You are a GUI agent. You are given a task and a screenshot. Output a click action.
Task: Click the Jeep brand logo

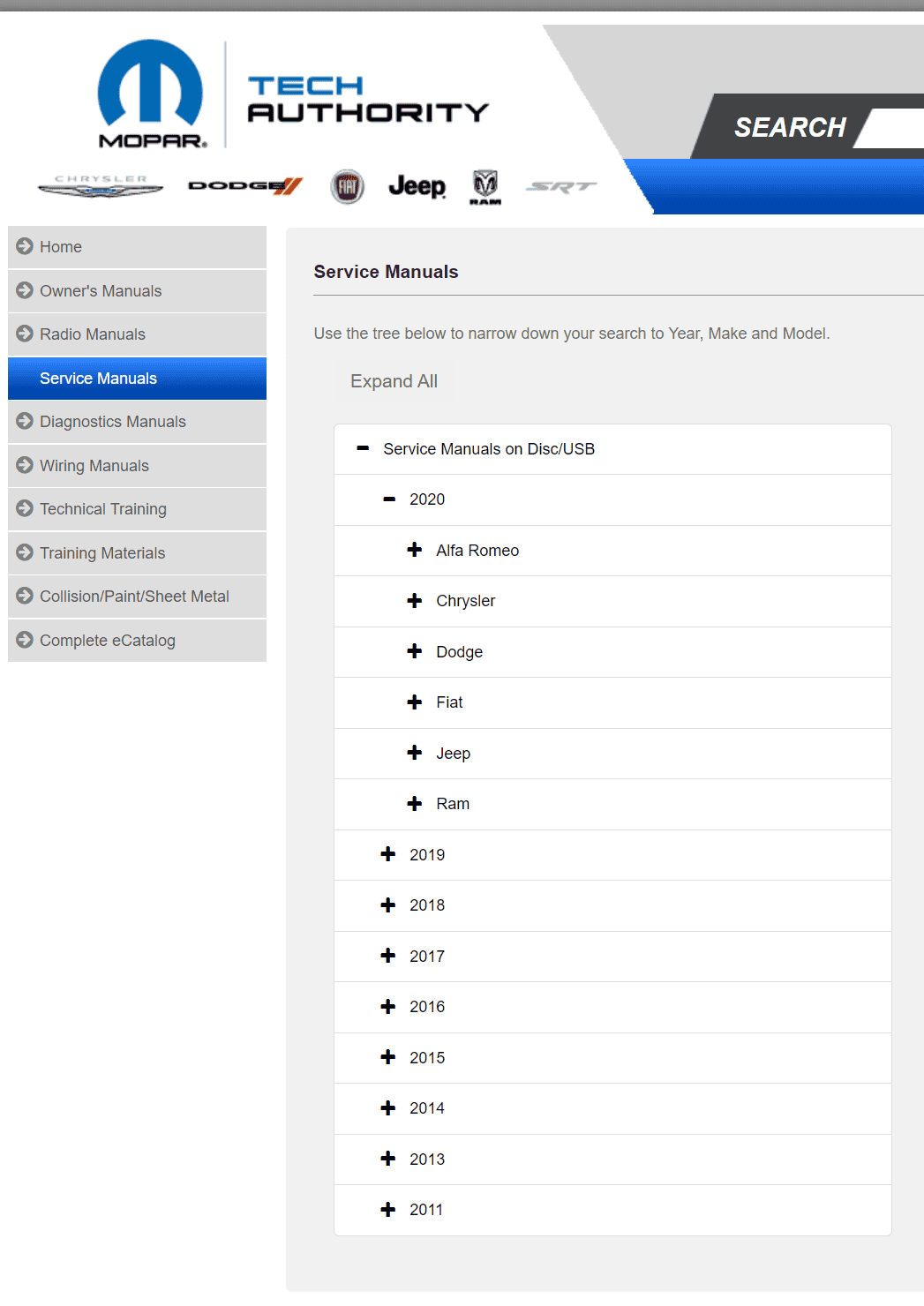pyautogui.click(x=417, y=186)
